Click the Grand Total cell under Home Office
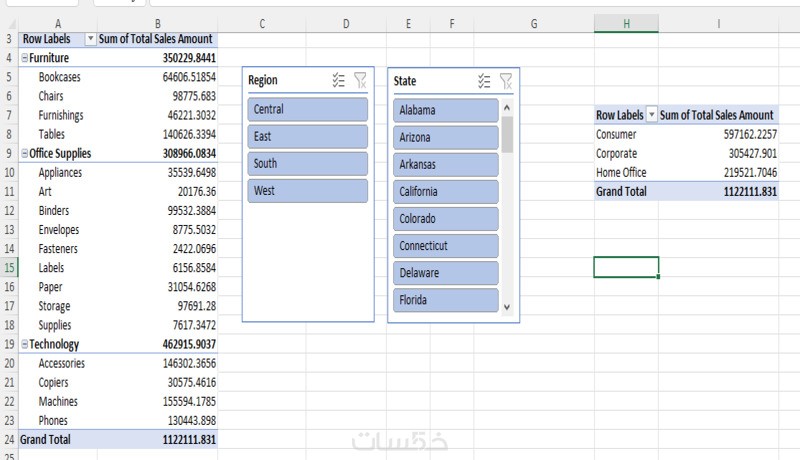The height and width of the screenshot is (460, 800). [621, 192]
